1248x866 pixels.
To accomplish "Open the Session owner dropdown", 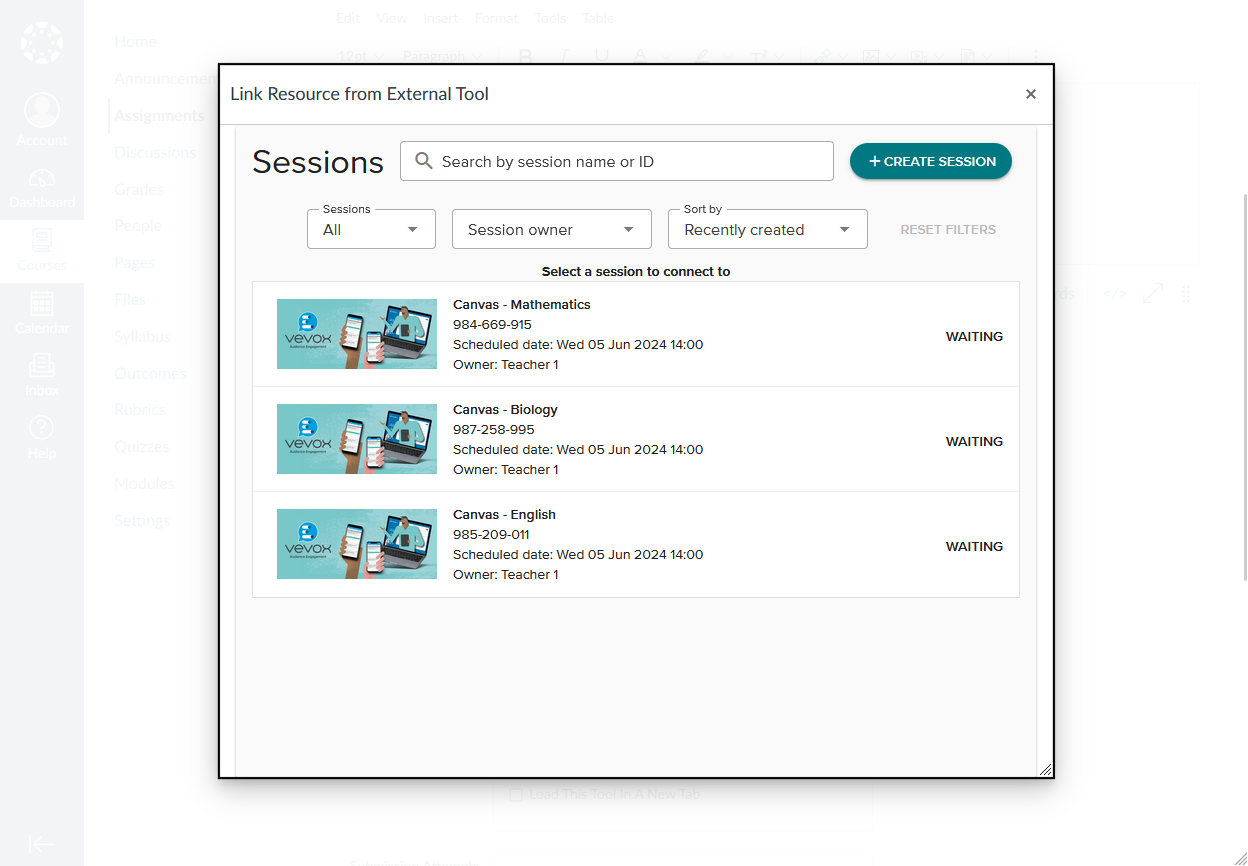I will click(551, 229).
